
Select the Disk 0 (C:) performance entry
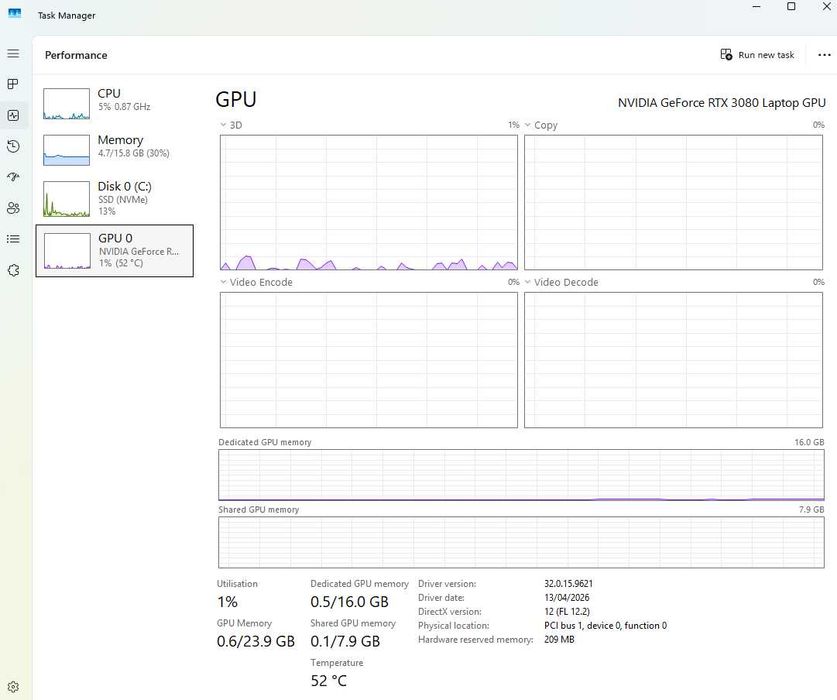[114, 199]
